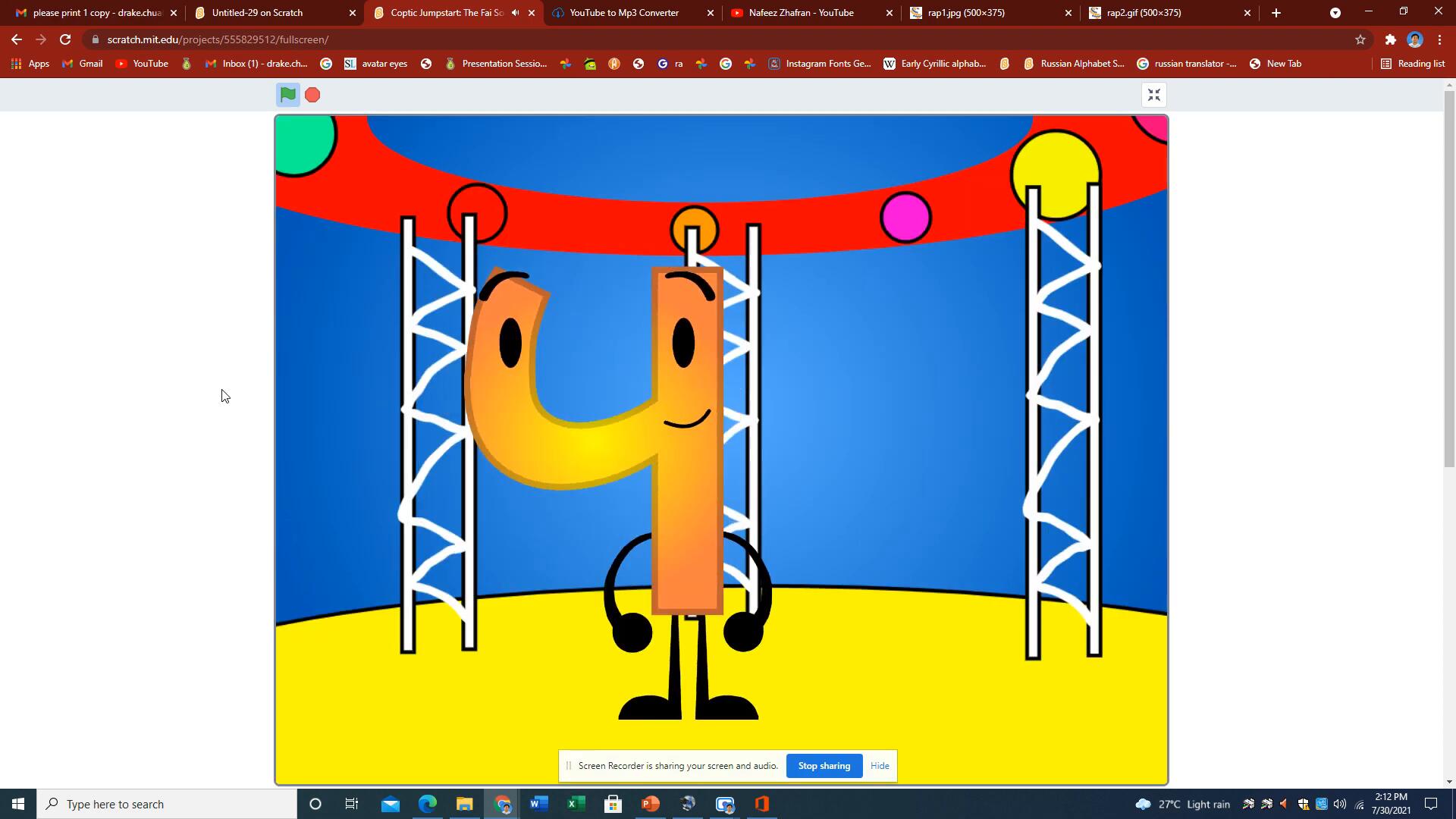The height and width of the screenshot is (819, 1456).
Task: Switch to the YouTube to Mp3 Converter tab
Action: 623,13
